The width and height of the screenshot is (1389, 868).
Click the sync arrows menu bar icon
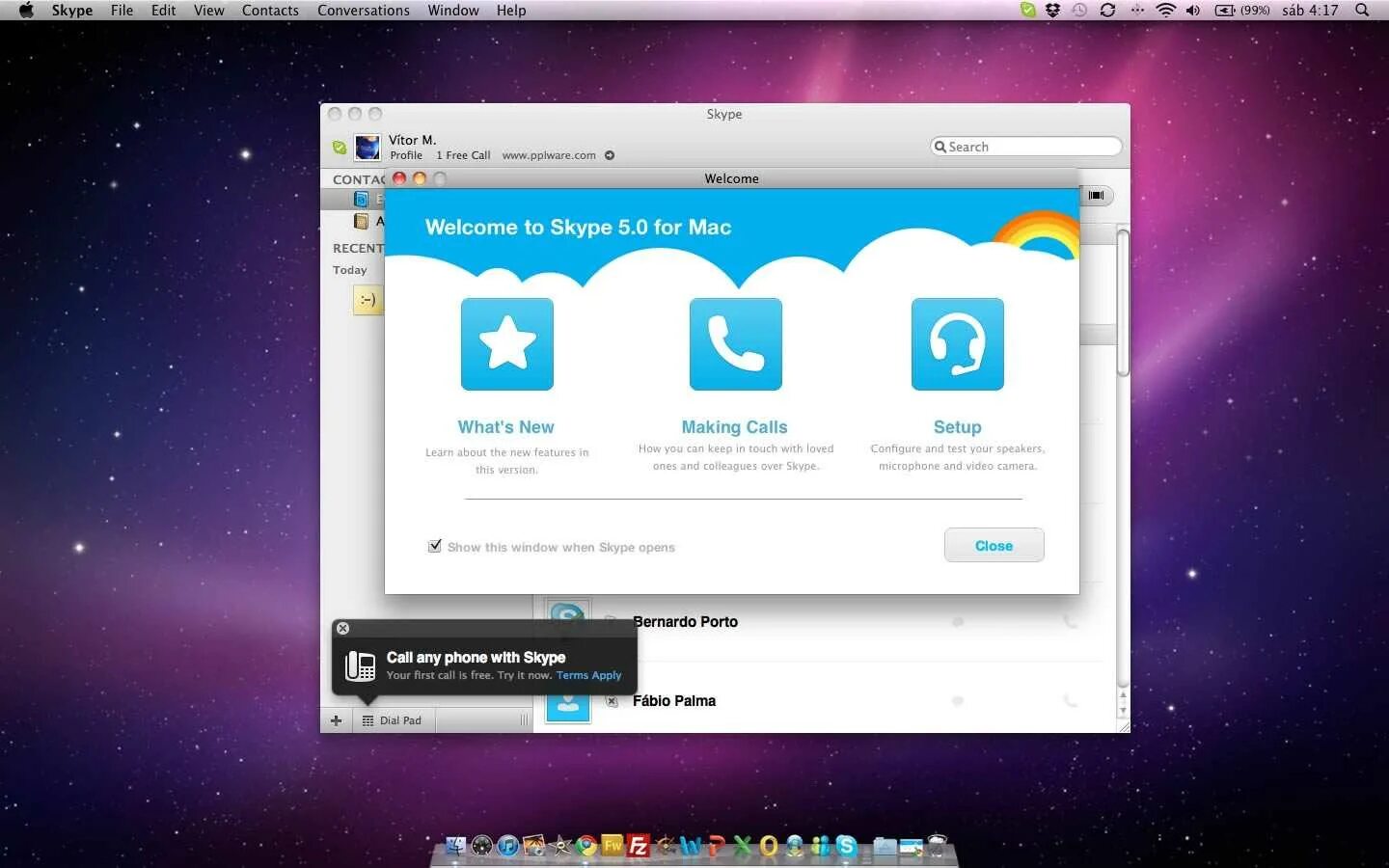coord(1107,11)
